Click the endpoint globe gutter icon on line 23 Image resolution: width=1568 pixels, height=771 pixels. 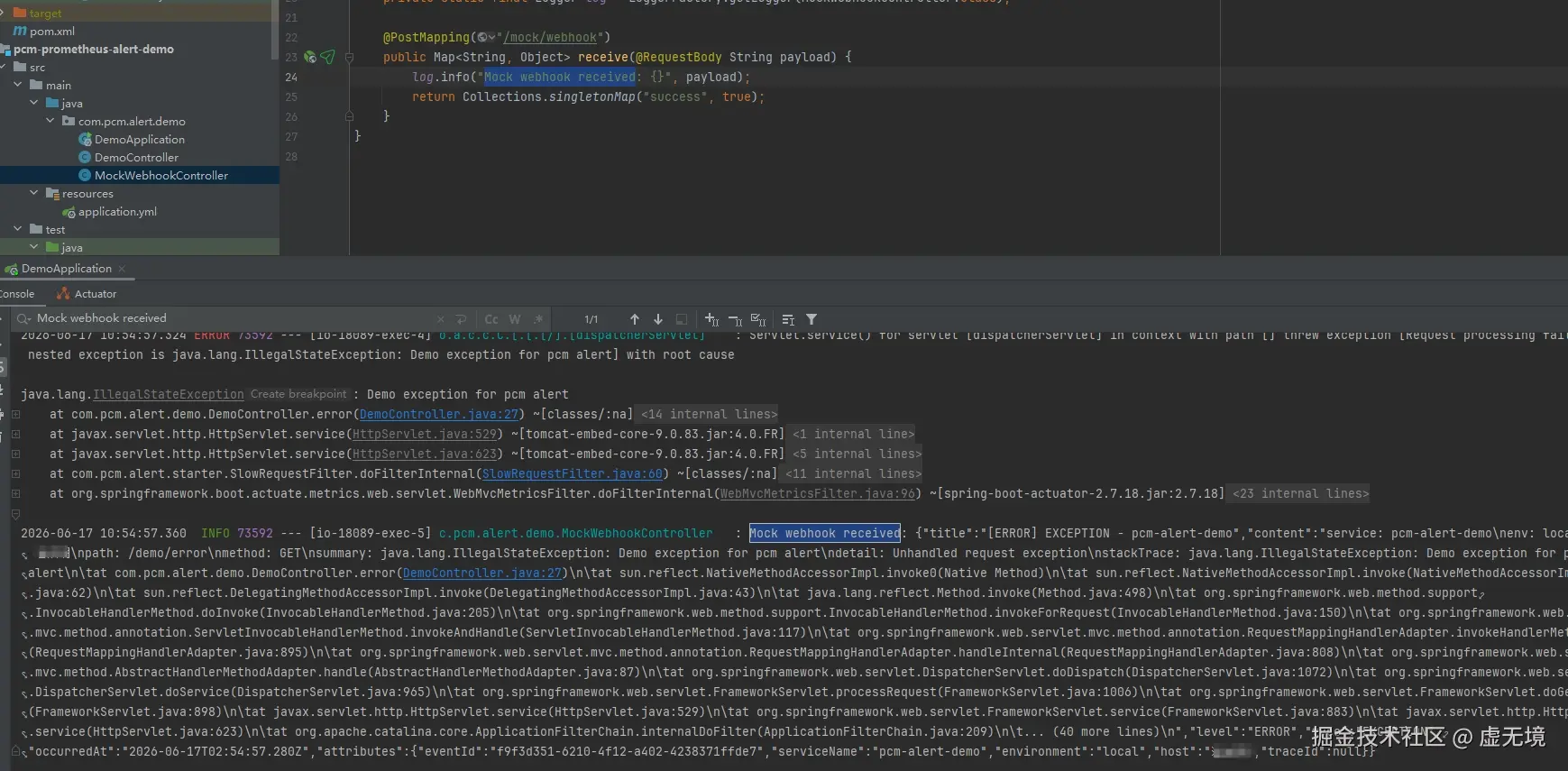pos(310,57)
